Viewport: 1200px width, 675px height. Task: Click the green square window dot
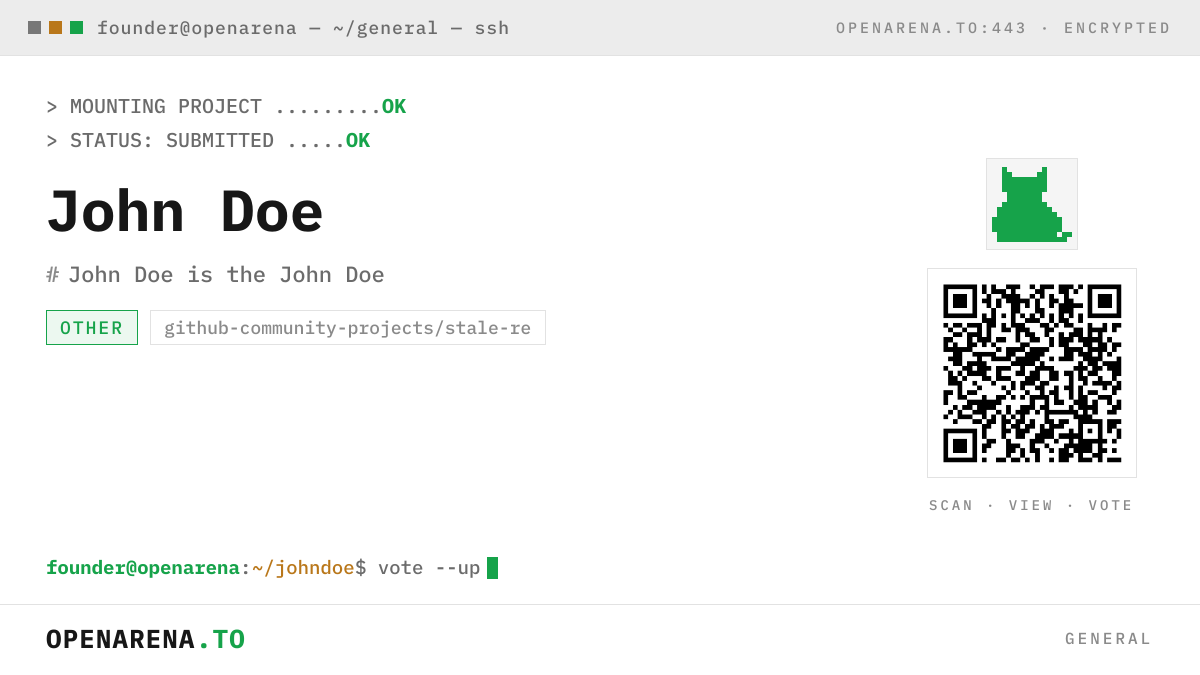pos(76,28)
